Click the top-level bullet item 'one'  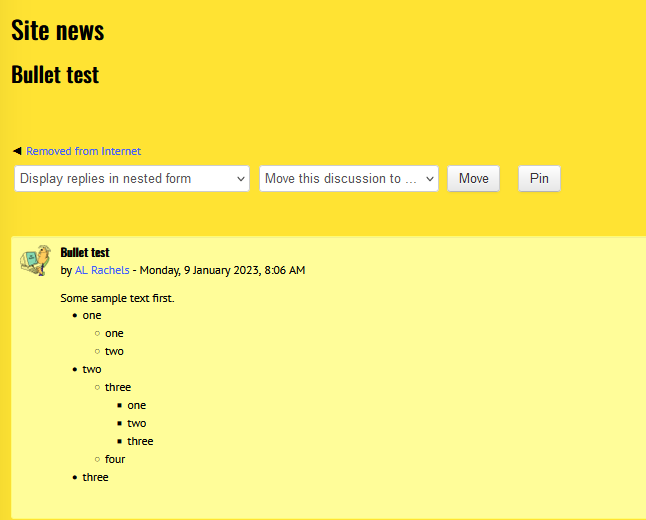pyautogui.click(x=92, y=316)
